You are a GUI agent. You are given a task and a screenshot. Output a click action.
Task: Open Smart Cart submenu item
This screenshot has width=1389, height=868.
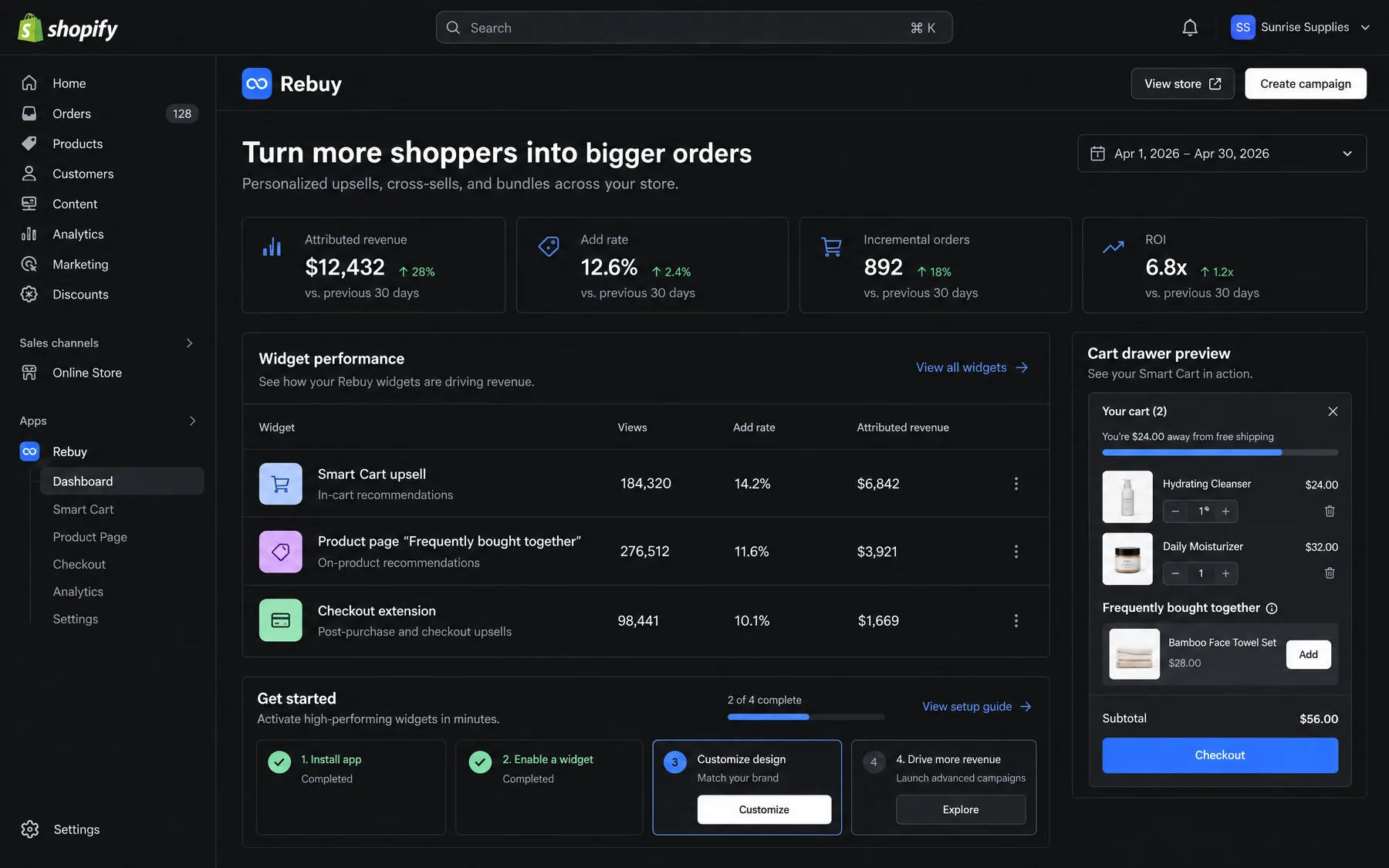click(83, 509)
